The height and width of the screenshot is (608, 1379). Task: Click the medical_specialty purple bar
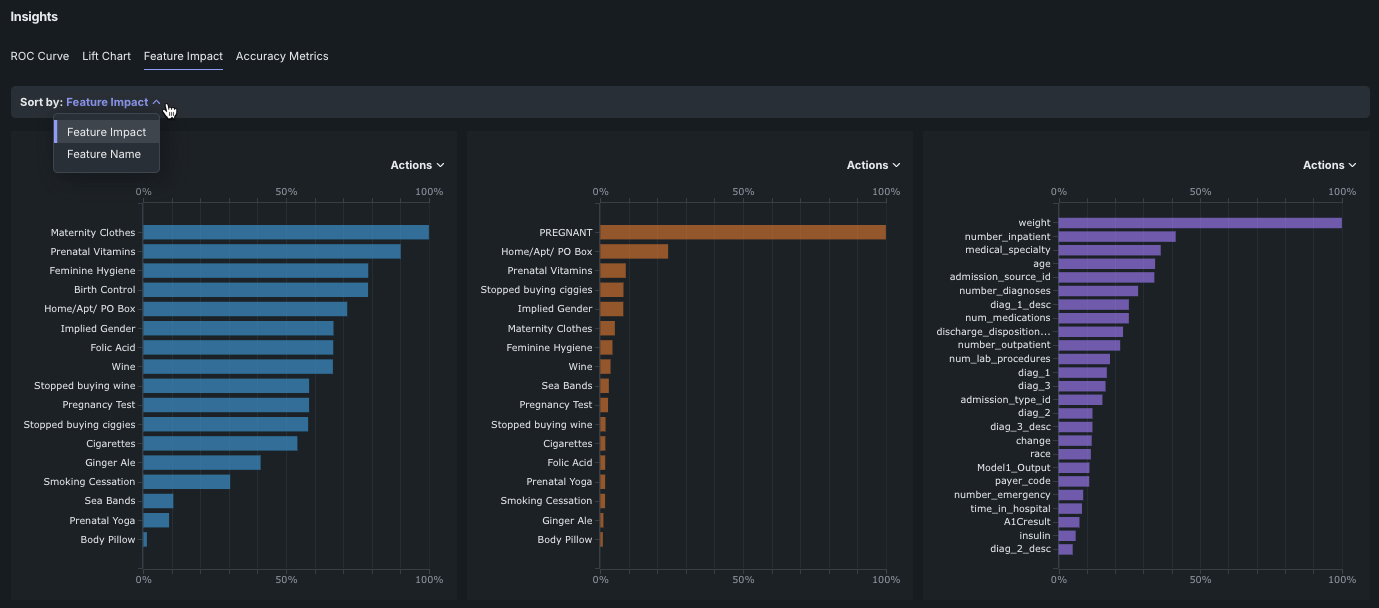click(x=1109, y=250)
